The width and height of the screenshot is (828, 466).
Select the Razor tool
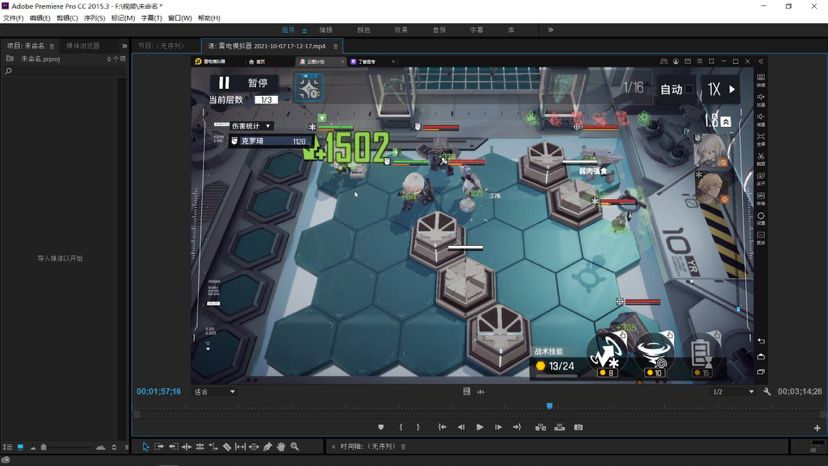(227, 447)
